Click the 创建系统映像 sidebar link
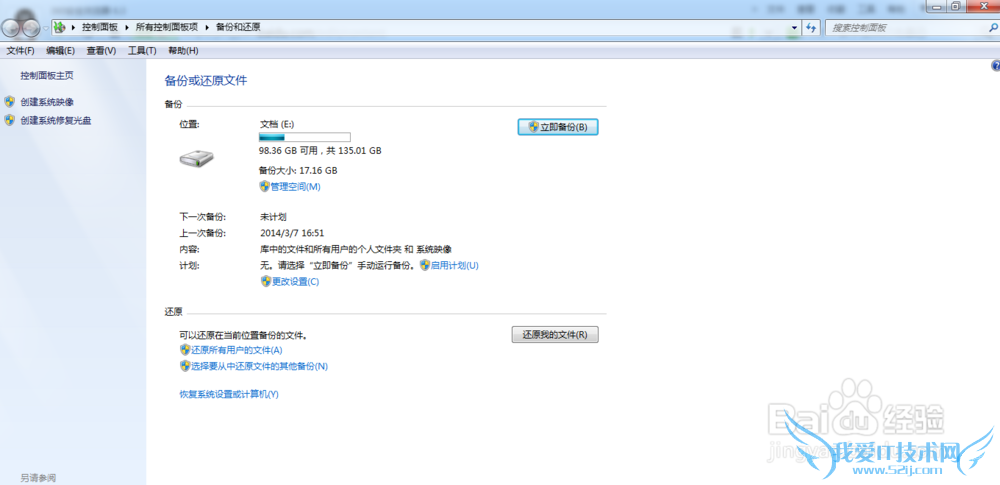Viewport: 1000px width, 485px height. pos(47,101)
